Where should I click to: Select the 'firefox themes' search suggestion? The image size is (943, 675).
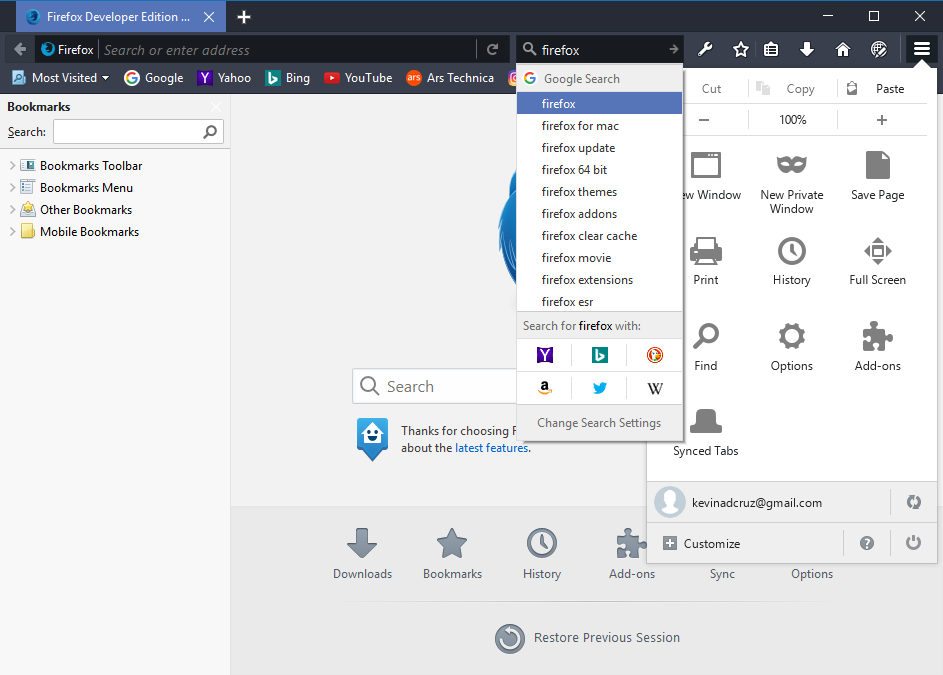pyautogui.click(x=579, y=192)
